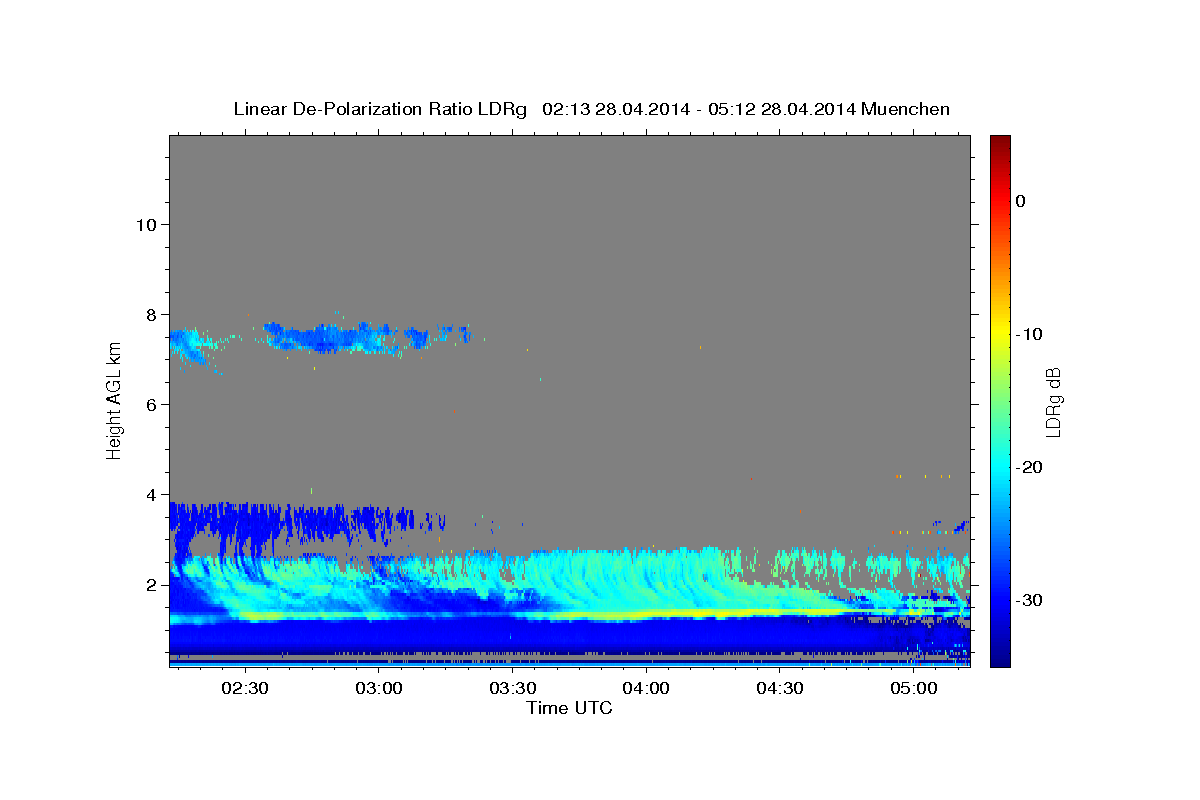
Task: Click the 03:30 time tick label
Action: (x=512, y=689)
